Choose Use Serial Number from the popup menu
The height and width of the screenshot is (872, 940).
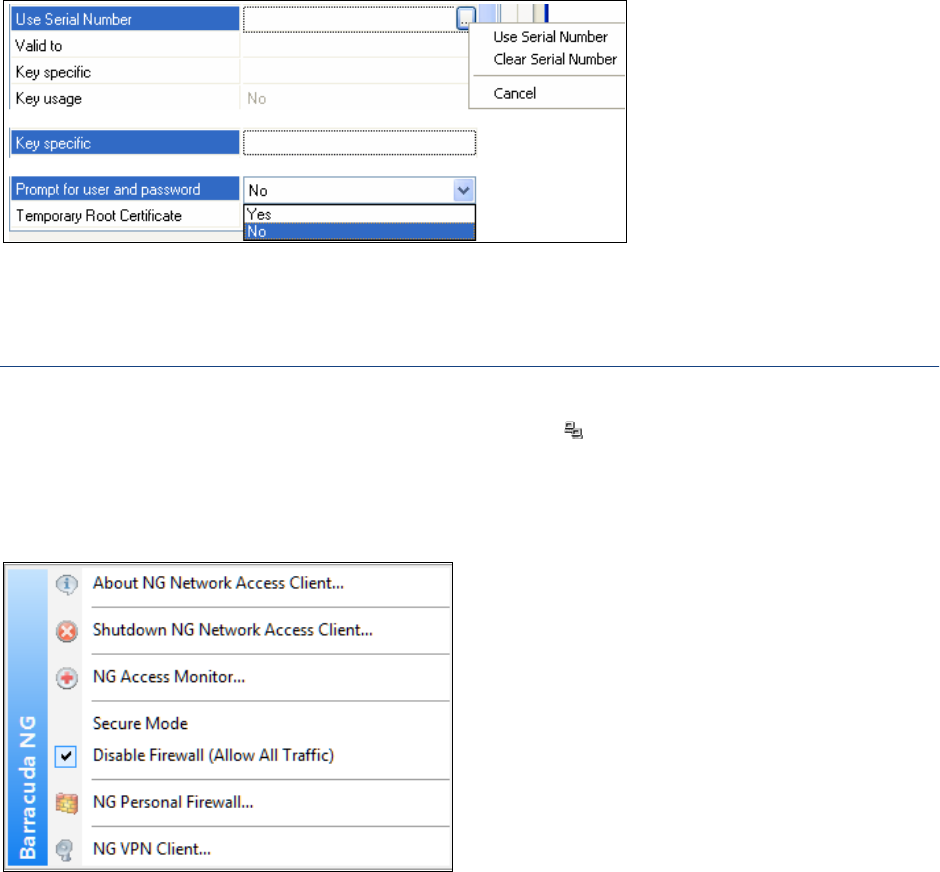[x=550, y=37]
